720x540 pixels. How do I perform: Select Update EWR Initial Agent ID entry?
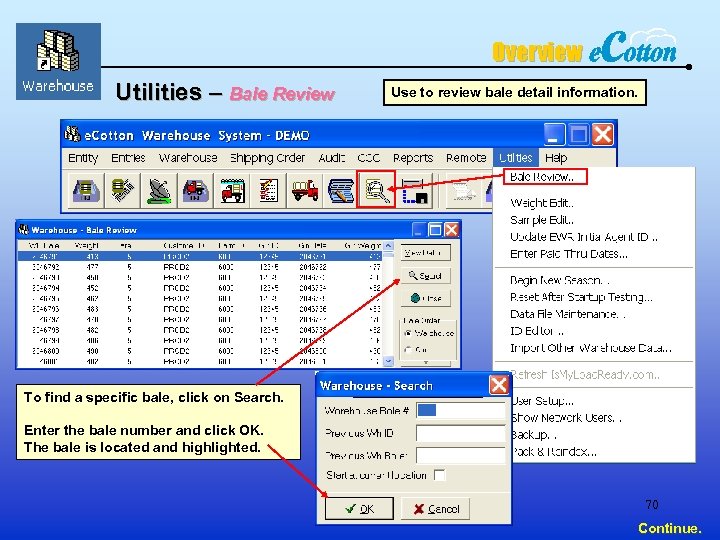[584, 236]
